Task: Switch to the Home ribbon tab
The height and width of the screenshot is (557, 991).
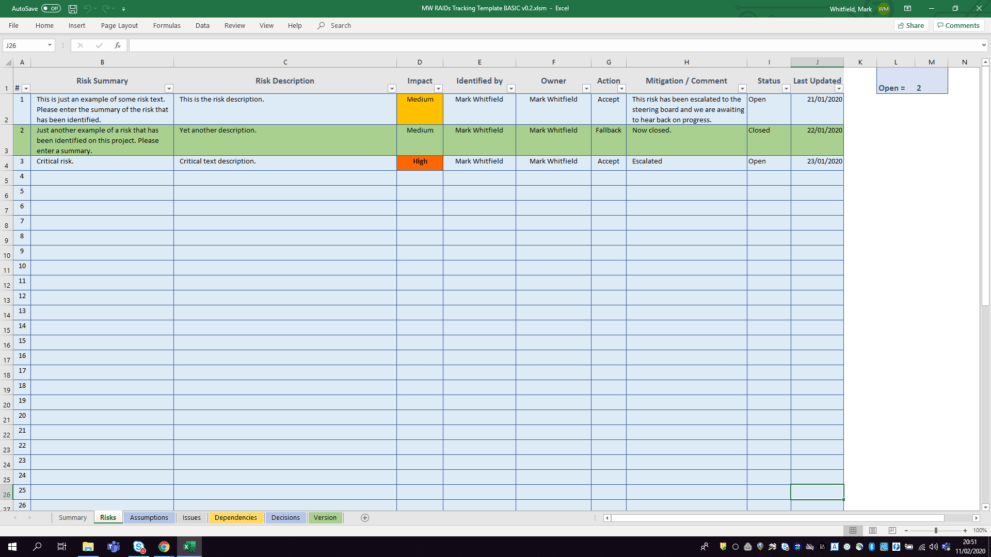Action: [44, 25]
